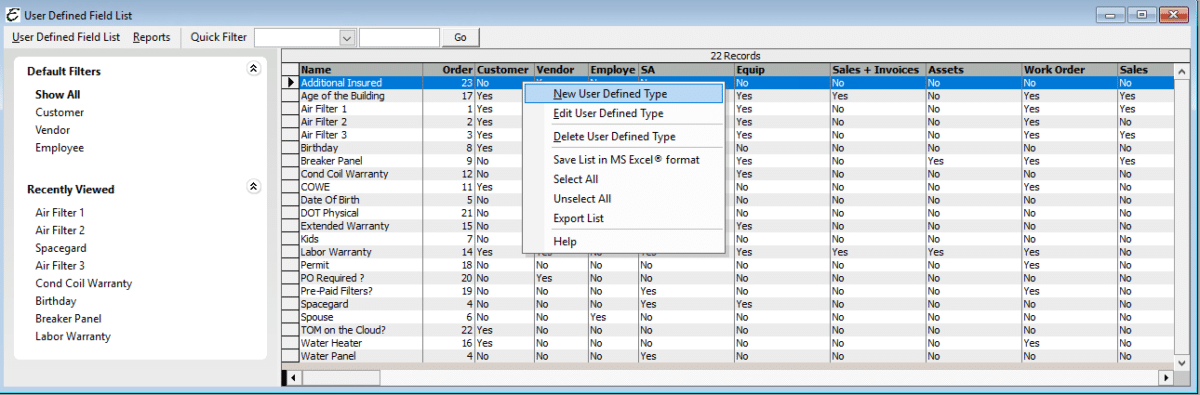
Task: Click horizontal scrollbar right arrow
Action: click(x=1165, y=377)
